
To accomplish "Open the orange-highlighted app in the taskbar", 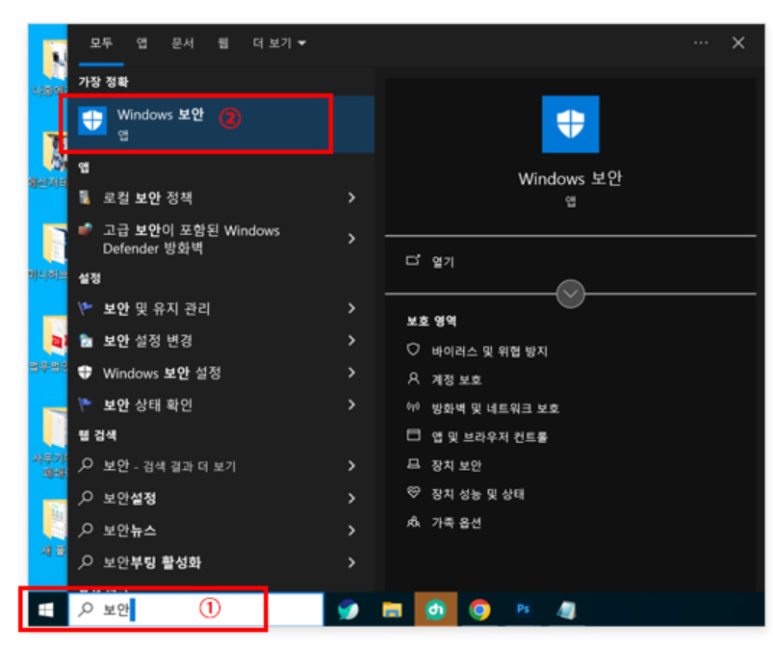I will 436,610.
